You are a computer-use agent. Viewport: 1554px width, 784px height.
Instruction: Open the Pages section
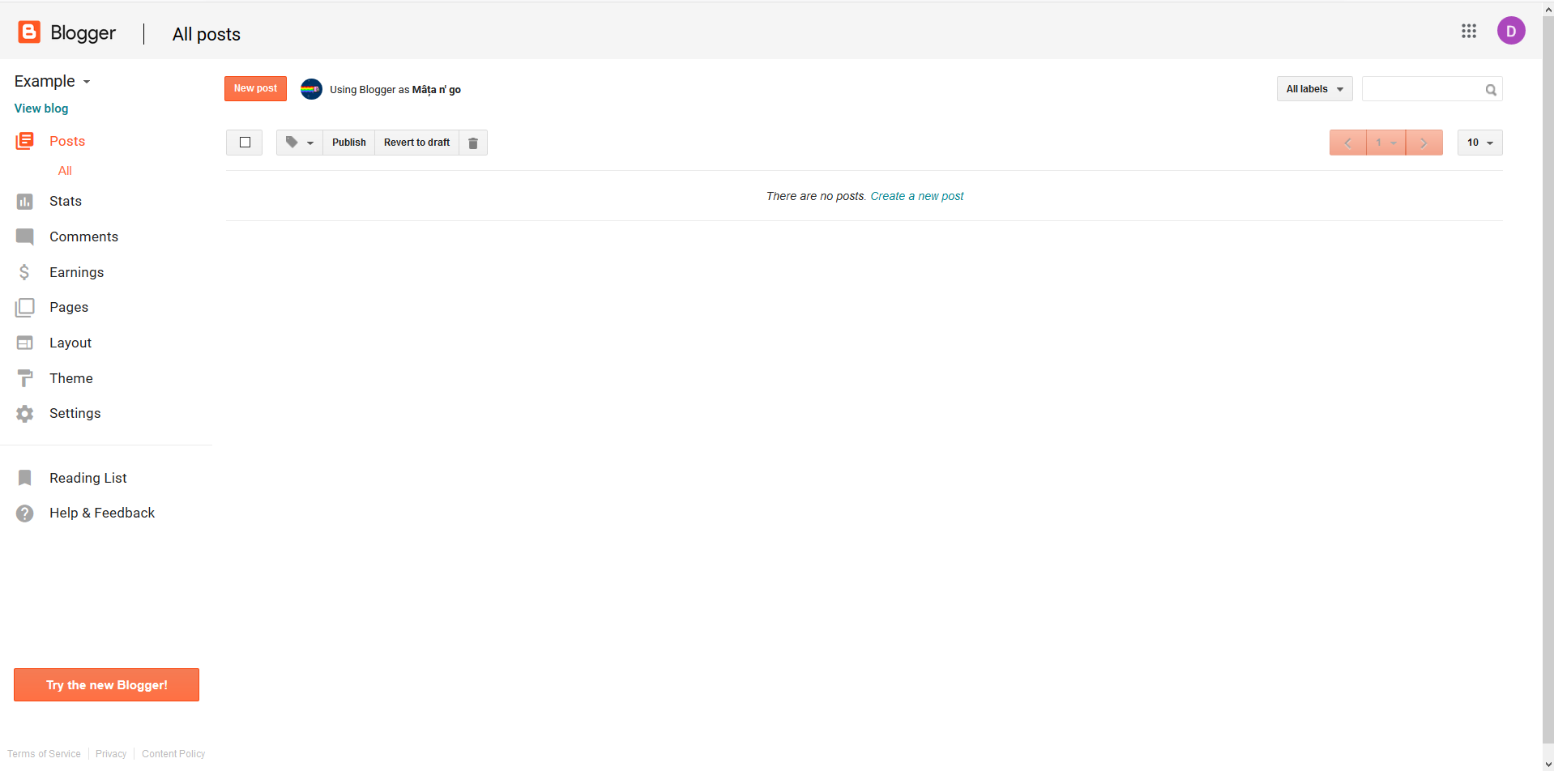point(69,307)
